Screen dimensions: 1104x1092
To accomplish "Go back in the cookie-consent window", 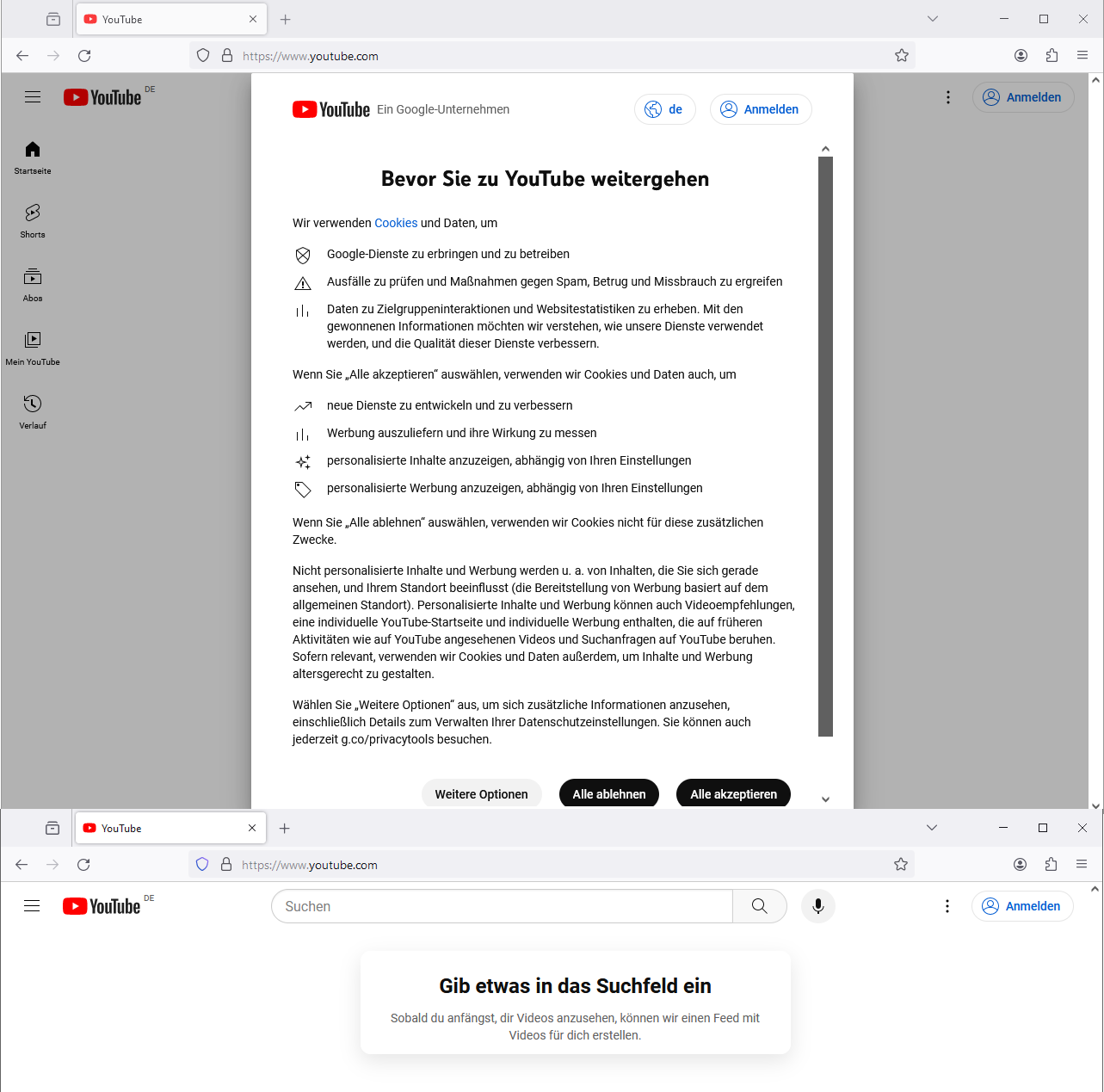I will (x=22, y=56).
